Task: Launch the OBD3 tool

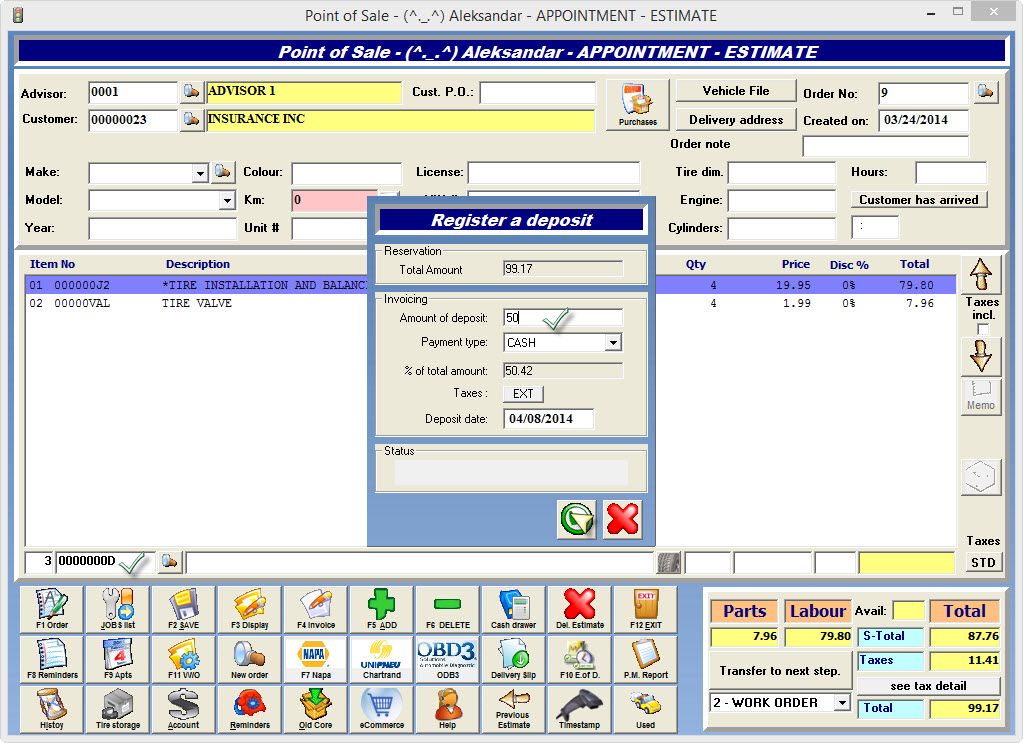Action: click(x=448, y=659)
